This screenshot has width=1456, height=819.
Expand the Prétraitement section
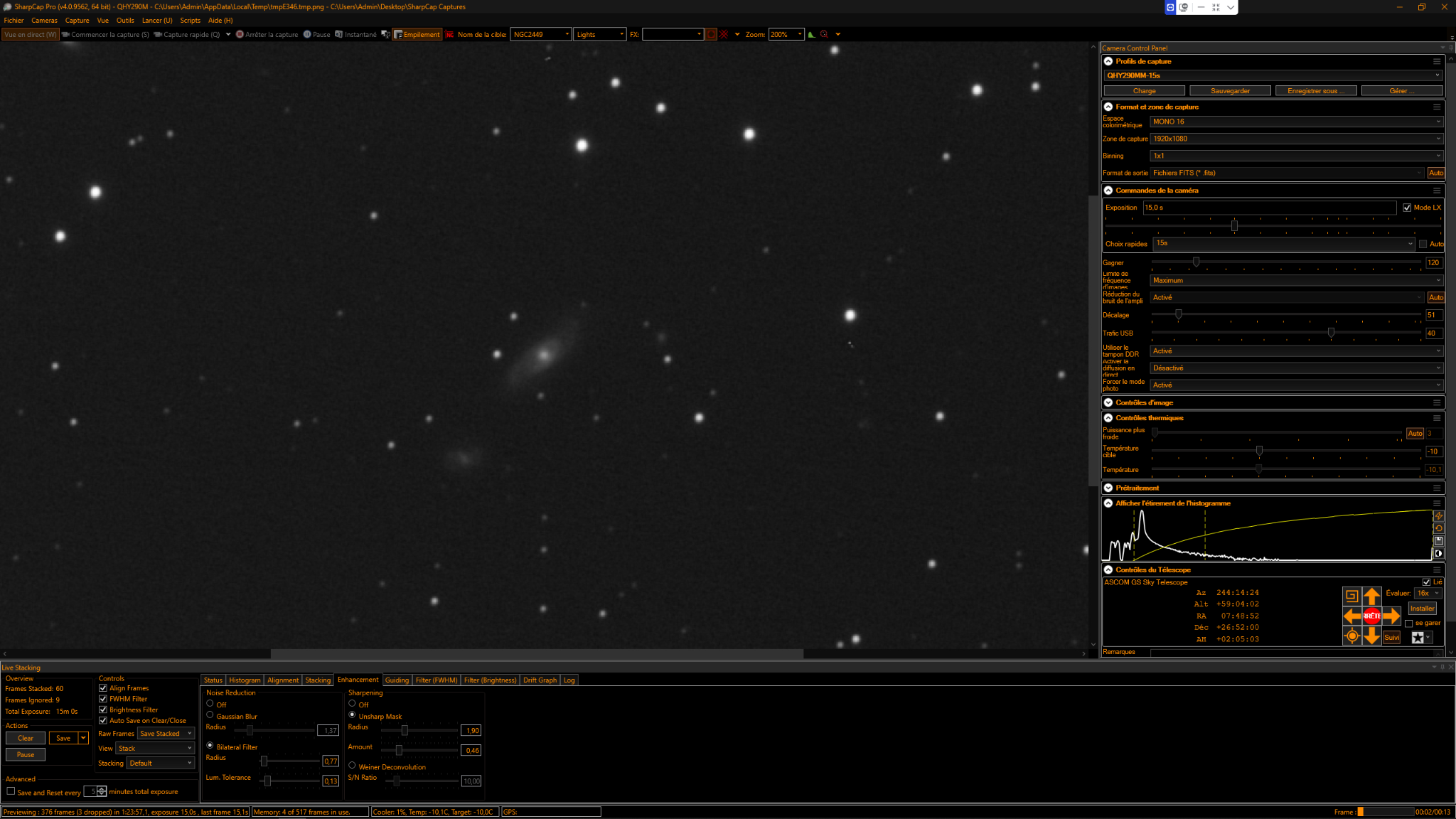[x=1108, y=488]
